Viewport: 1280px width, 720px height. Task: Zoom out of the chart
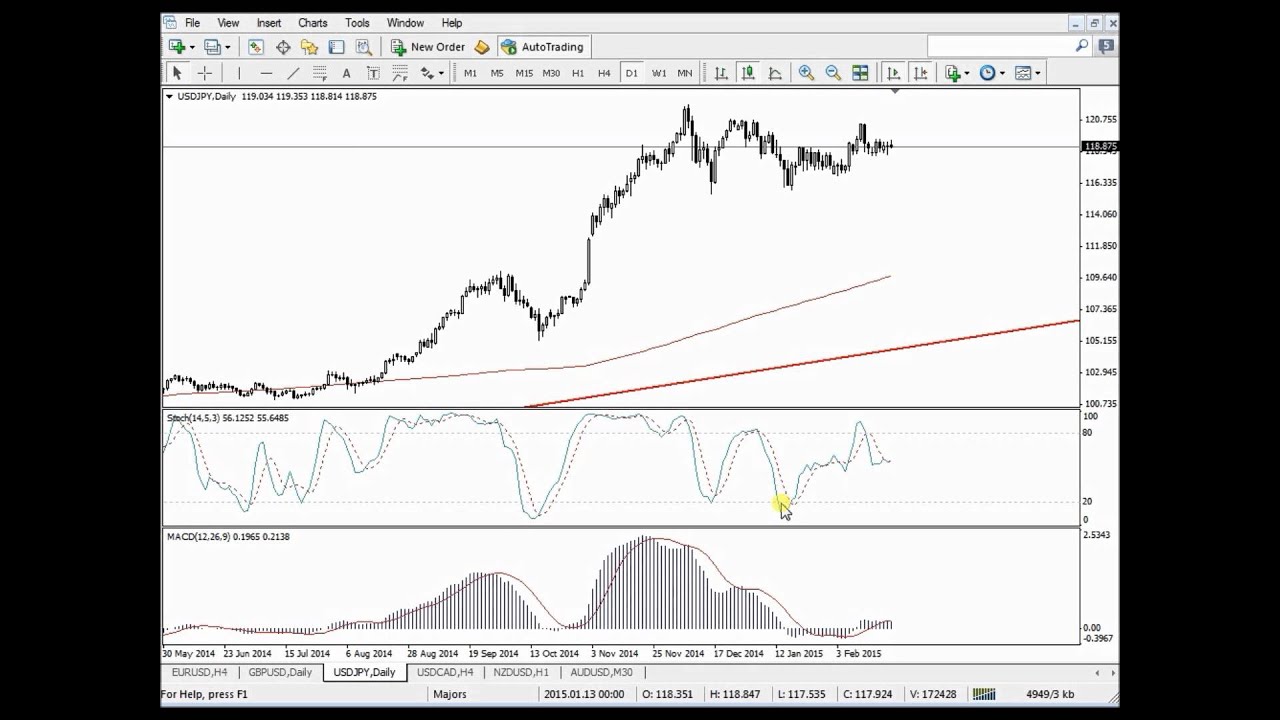point(833,73)
